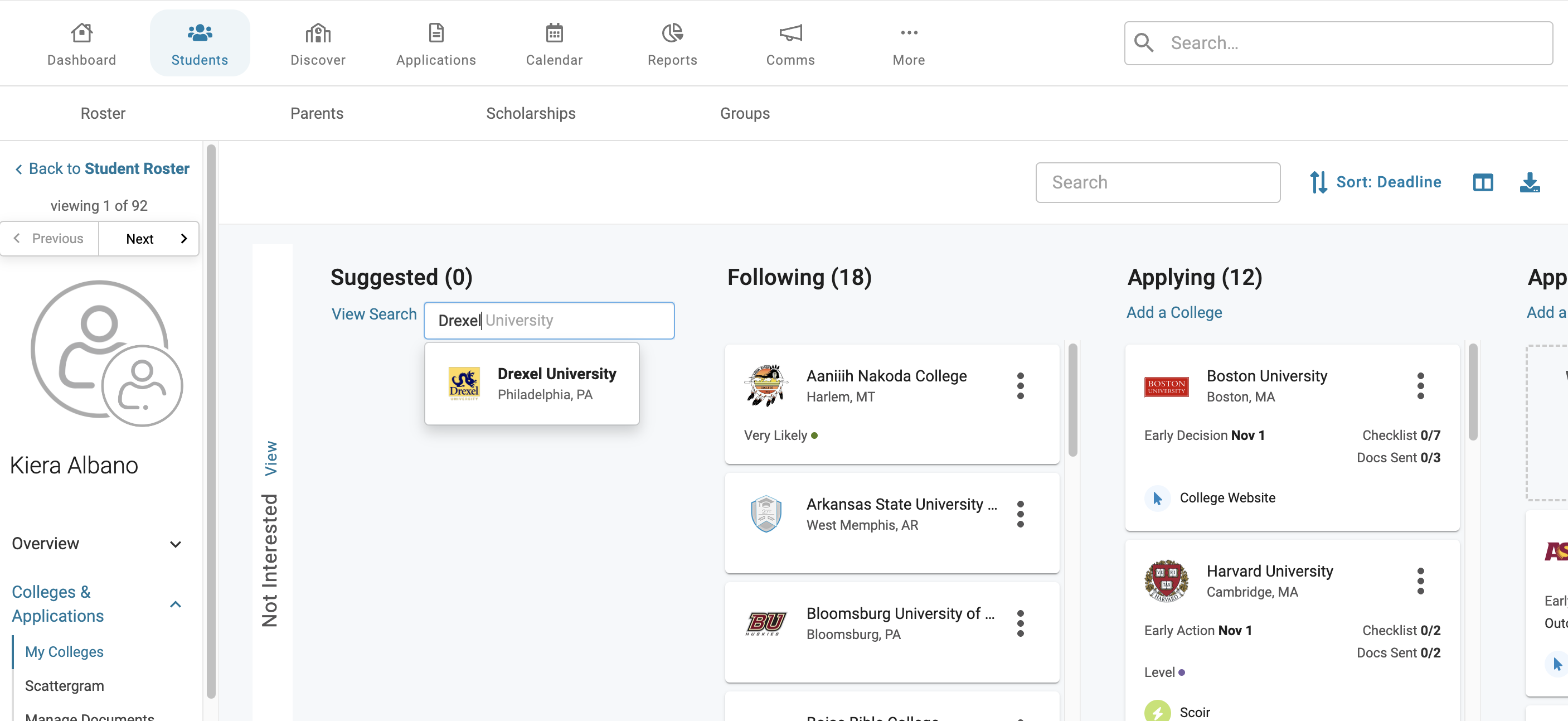Open the Roster tab
This screenshot has height=721, width=1568.
pos(103,113)
